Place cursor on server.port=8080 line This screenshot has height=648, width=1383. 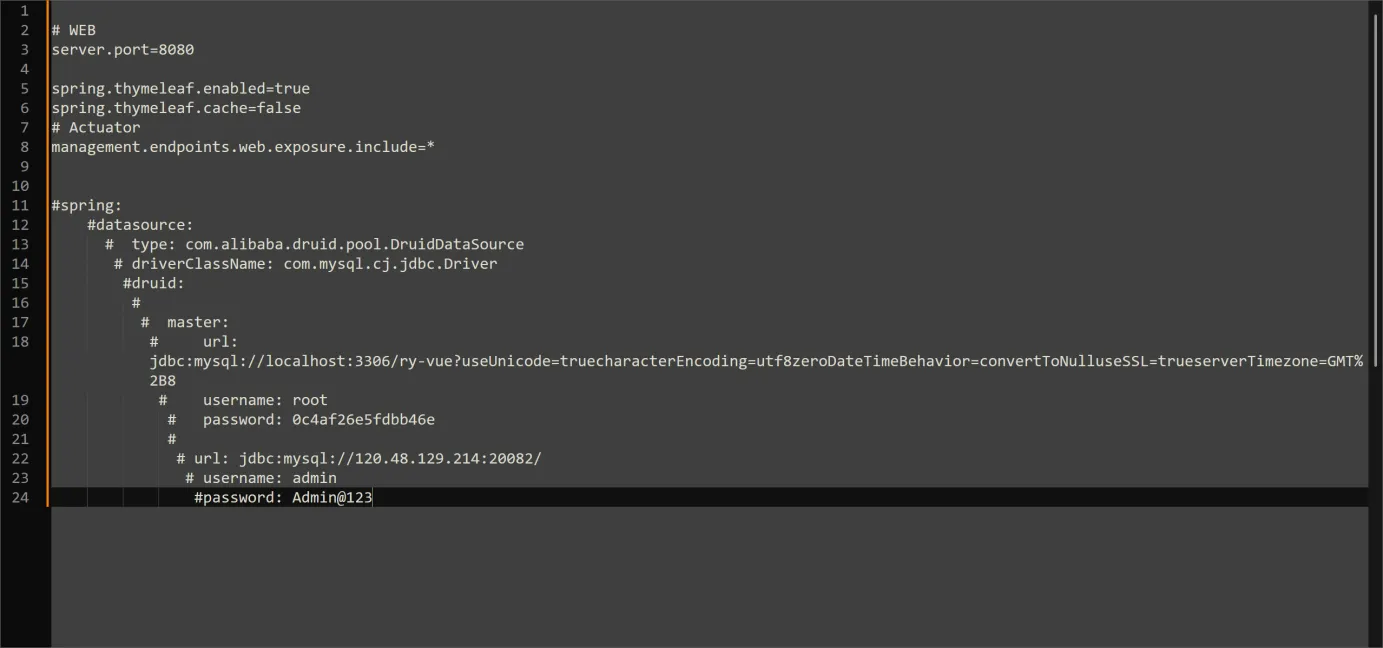pos(123,49)
